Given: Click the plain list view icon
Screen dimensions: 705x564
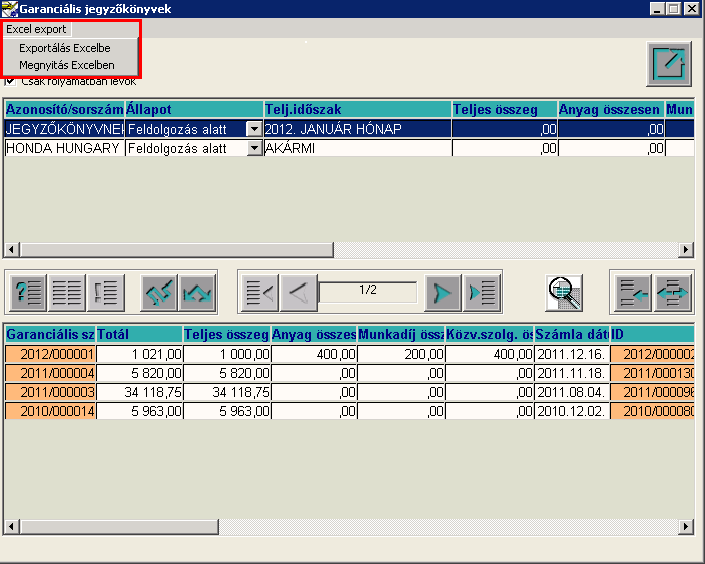Looking at the screenshot, I should pyautogui.click(x=67, y=293).
